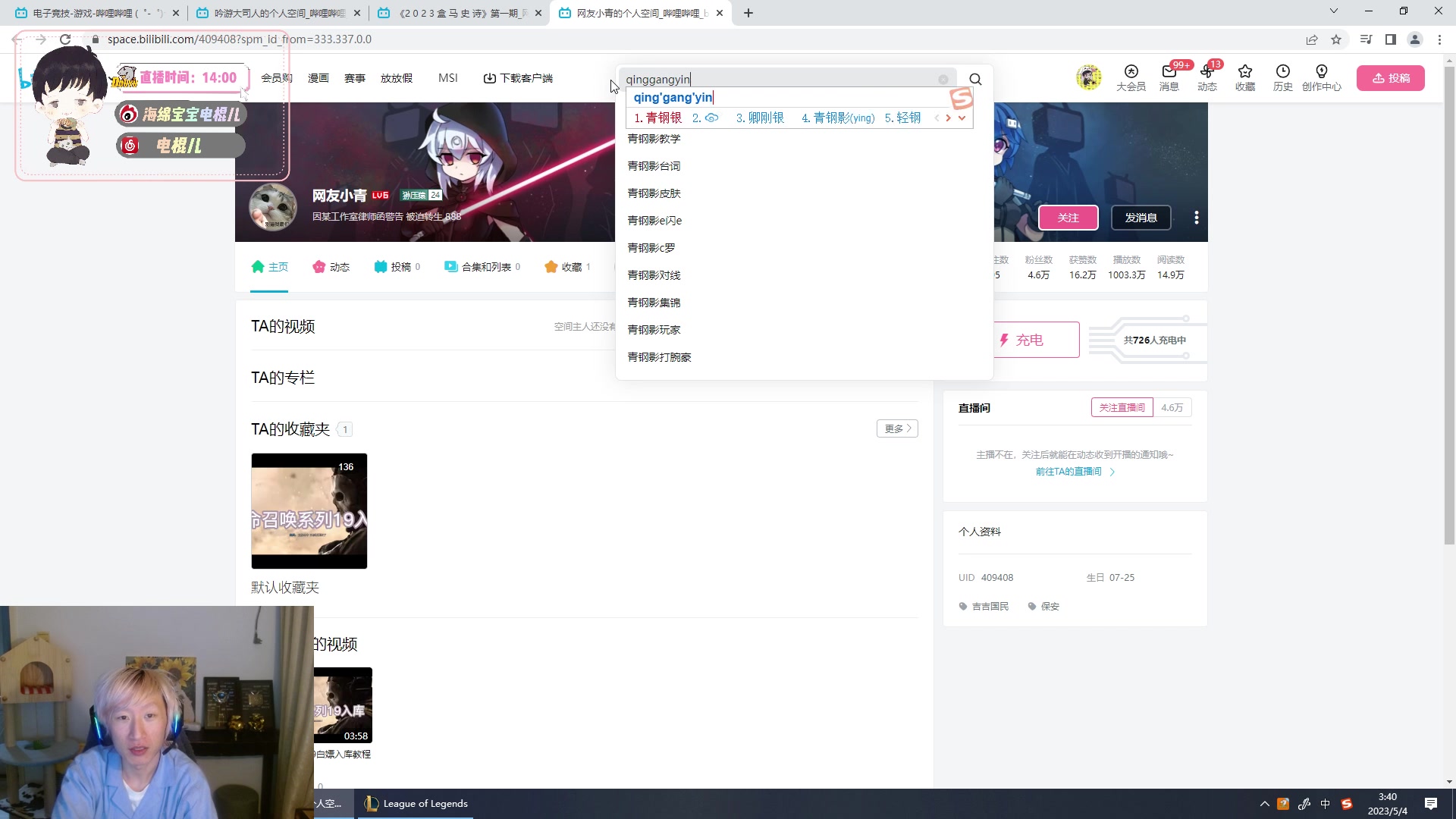Select IME cloud candidate number 2
1456x819 pixels.
point(705,118)
